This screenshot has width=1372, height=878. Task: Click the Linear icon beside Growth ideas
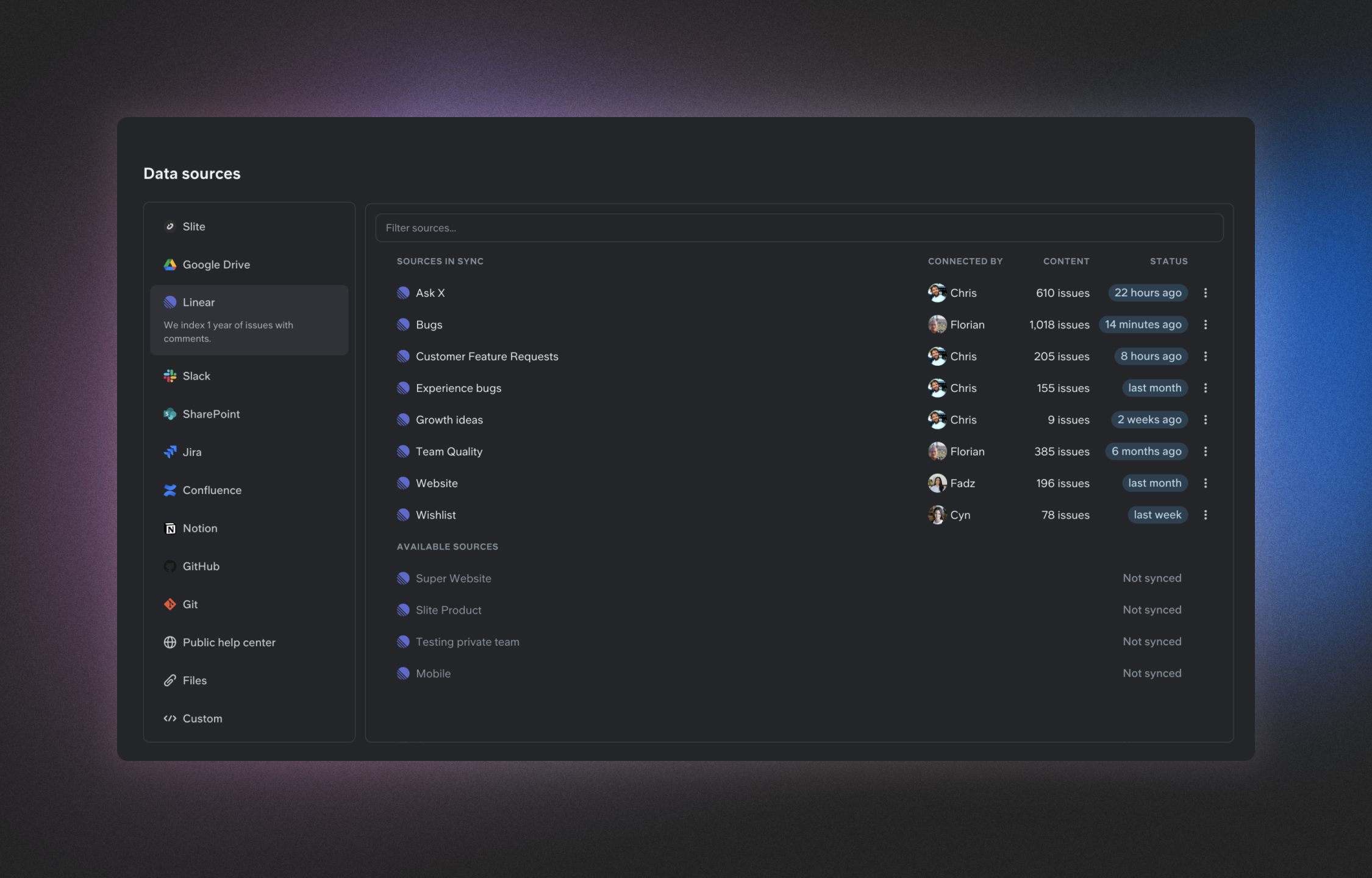tap(403, 419)
